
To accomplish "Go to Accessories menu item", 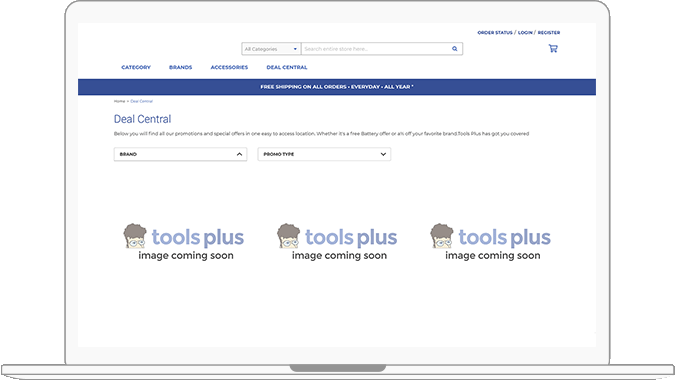I will coord(229,67).
